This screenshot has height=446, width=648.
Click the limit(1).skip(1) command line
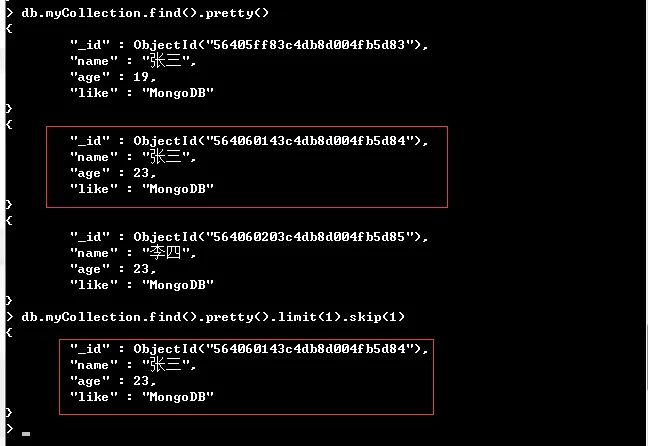point(213,317)
